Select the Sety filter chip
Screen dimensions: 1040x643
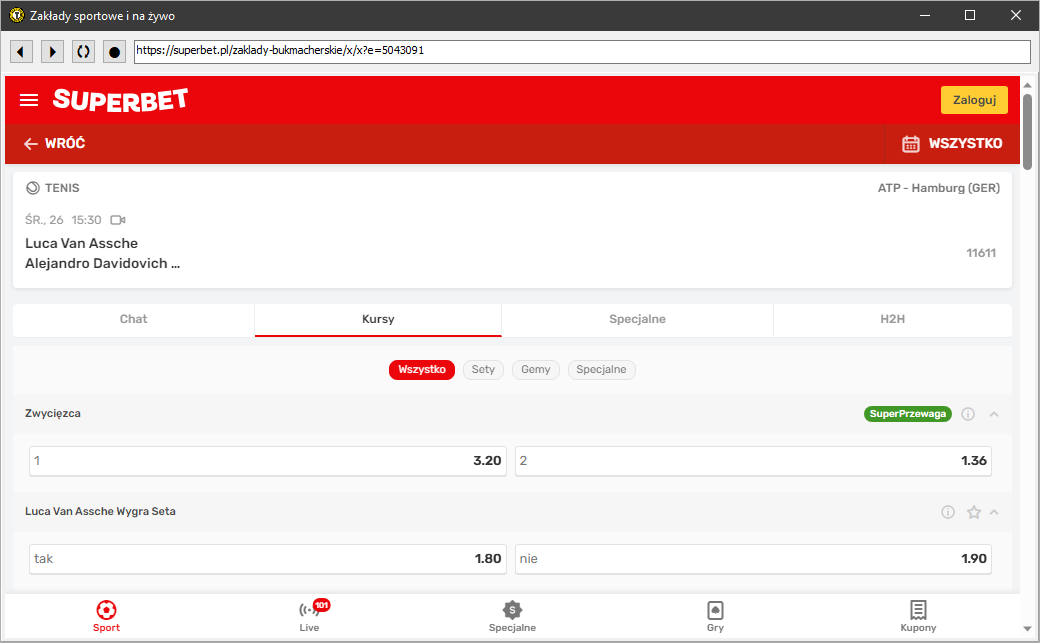point(483,370)
